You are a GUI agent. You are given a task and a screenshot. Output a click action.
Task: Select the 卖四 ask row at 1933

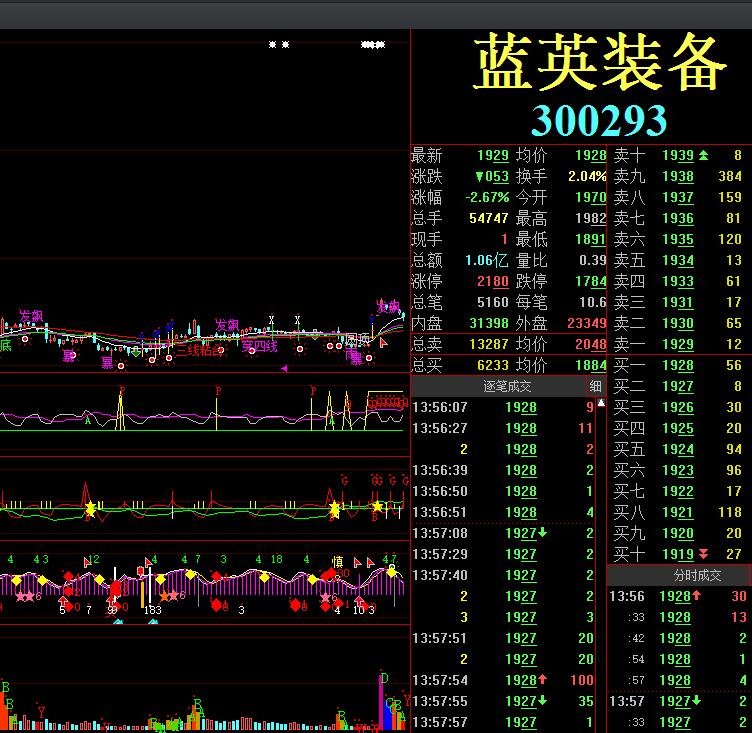[x=679, y=281]
